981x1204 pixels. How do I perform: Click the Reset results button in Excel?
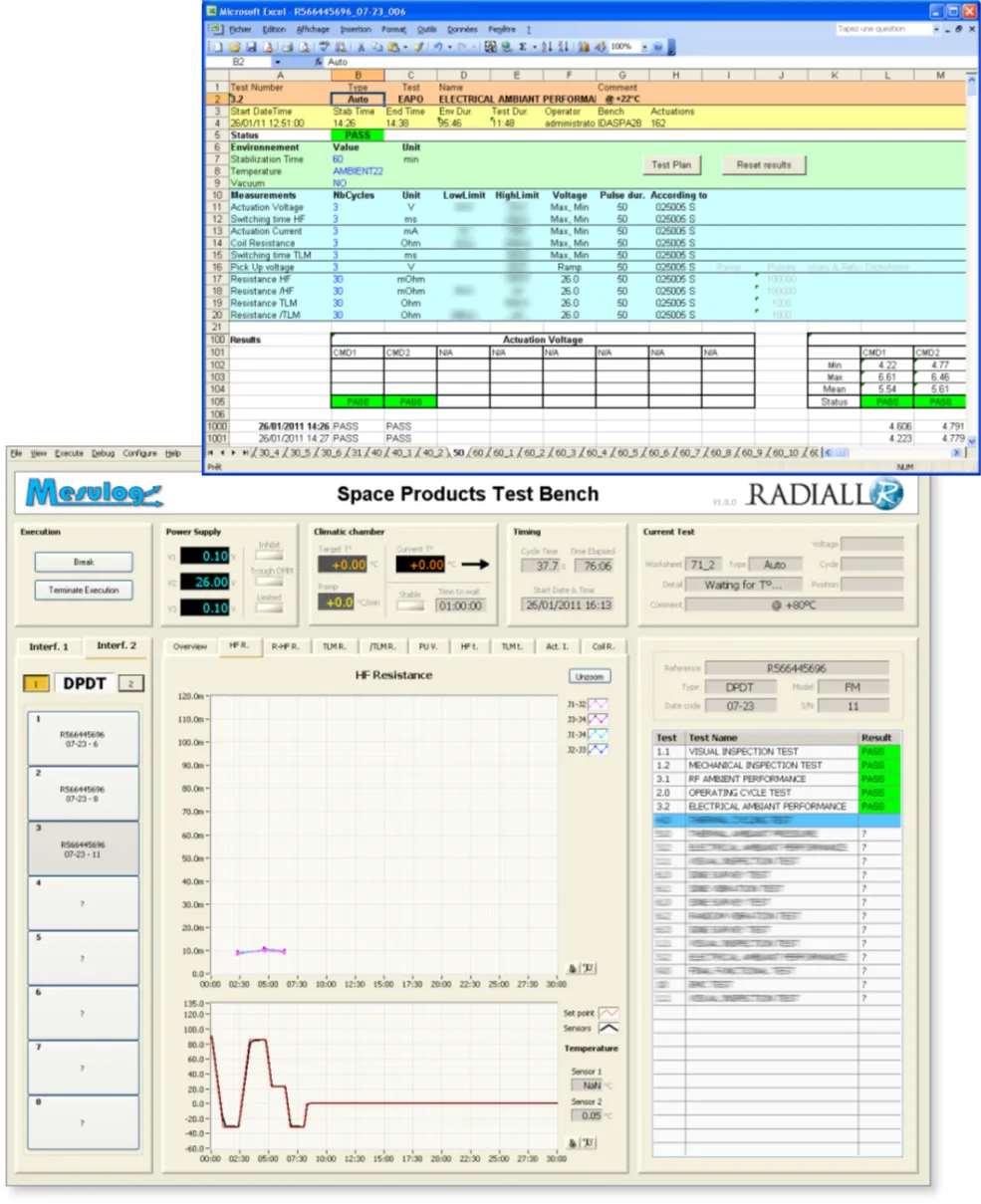coord(764,165)
